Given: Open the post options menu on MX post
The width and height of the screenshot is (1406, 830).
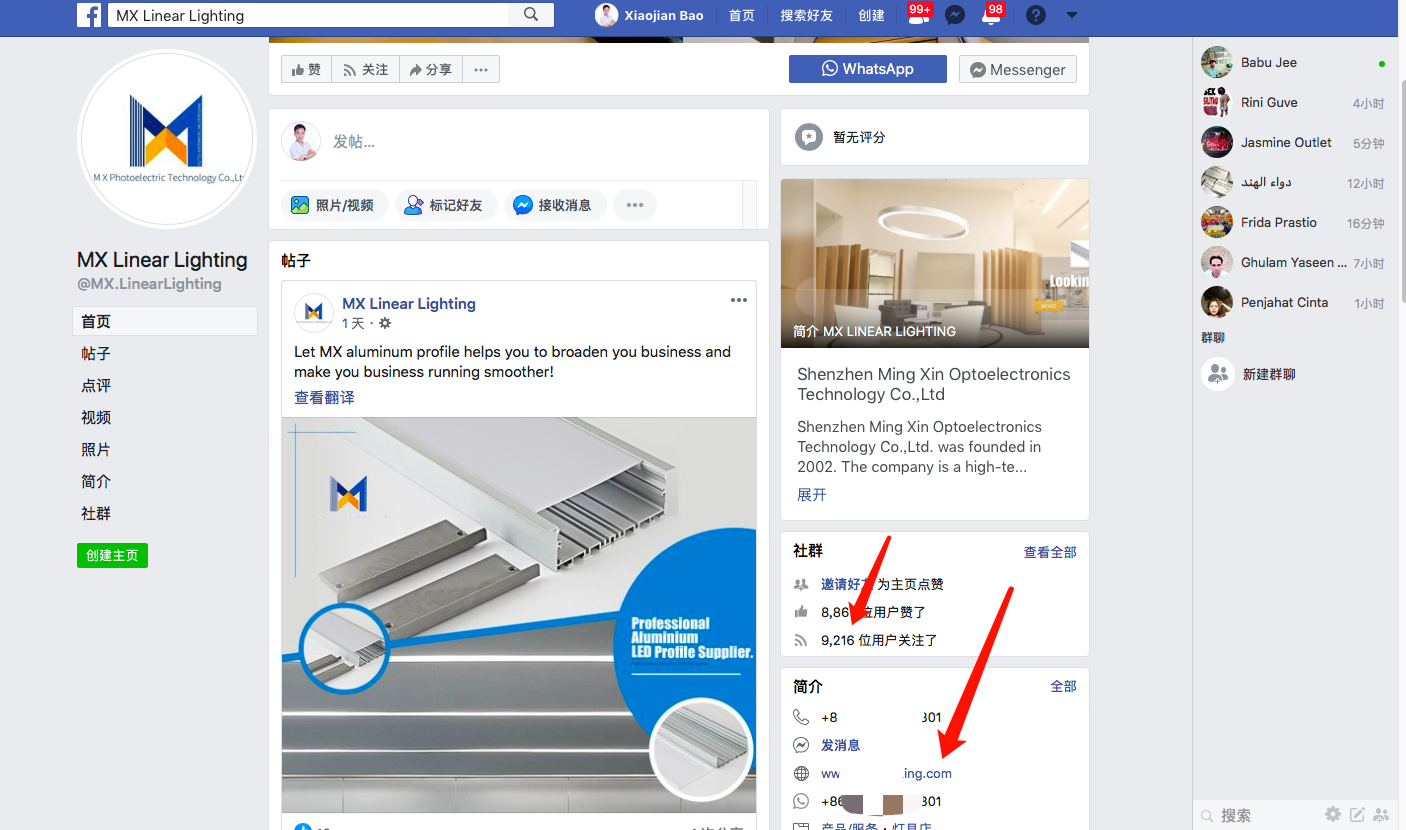Looking at the screenshot, I should [739, 300].
